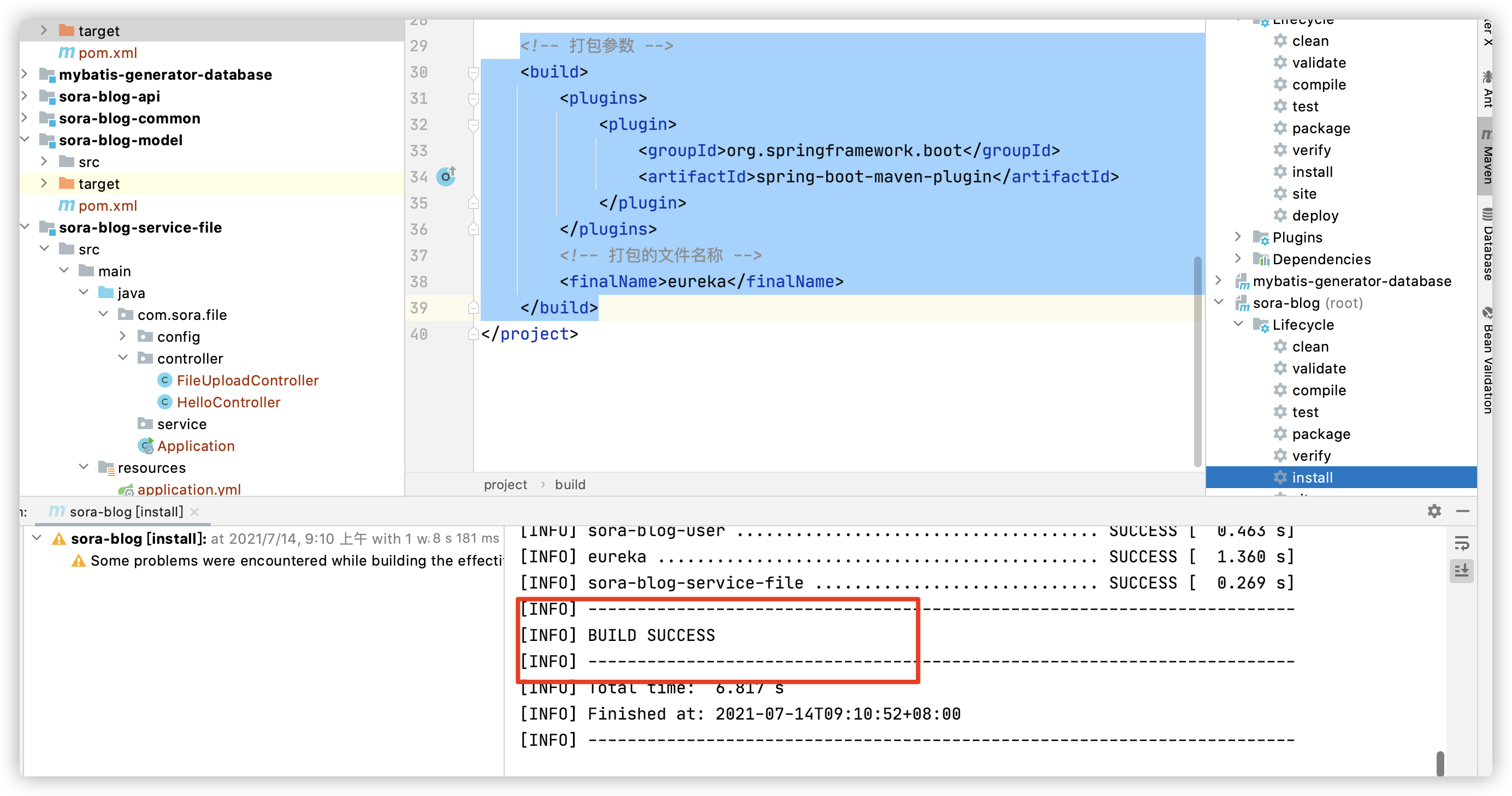Viewport: 1512px width, 796px height.
Task: Open application.yml in resources
Action: pos(188,489)
